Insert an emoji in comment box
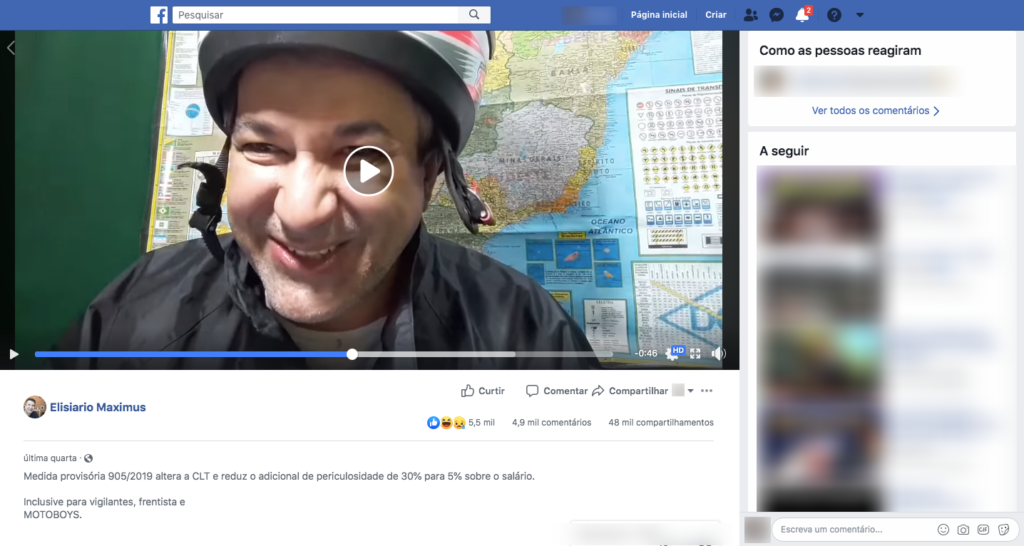Screen dimensions: 1024x546 coord(943,529)
